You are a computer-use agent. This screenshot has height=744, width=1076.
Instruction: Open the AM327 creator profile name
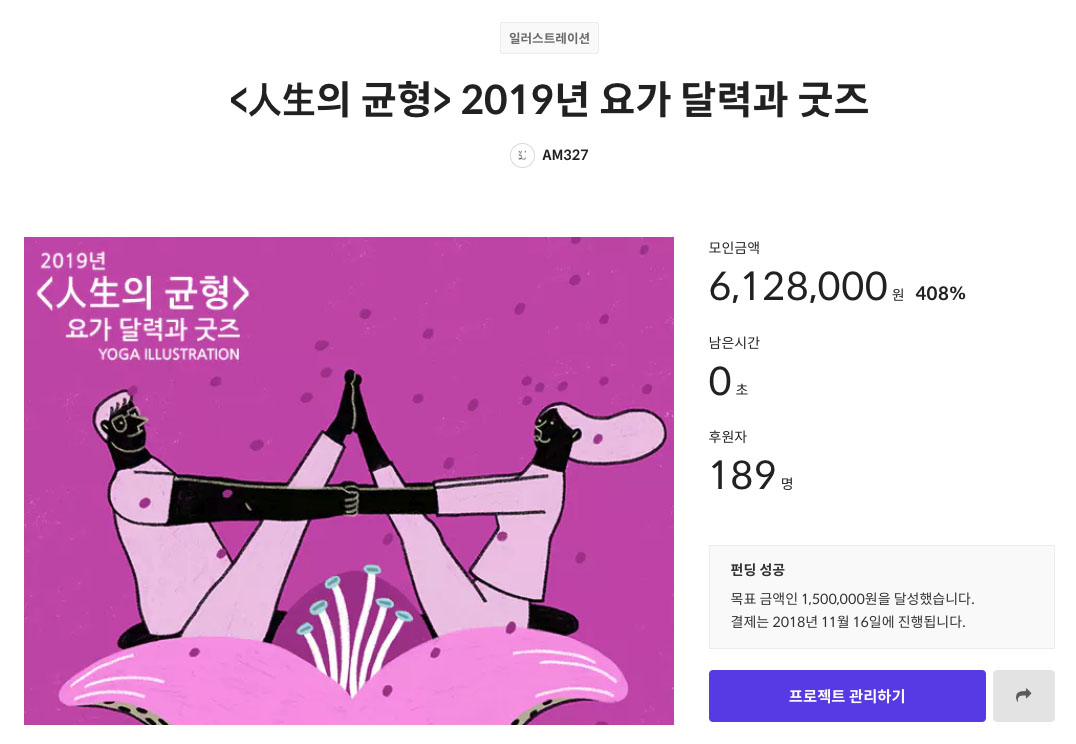565,155
